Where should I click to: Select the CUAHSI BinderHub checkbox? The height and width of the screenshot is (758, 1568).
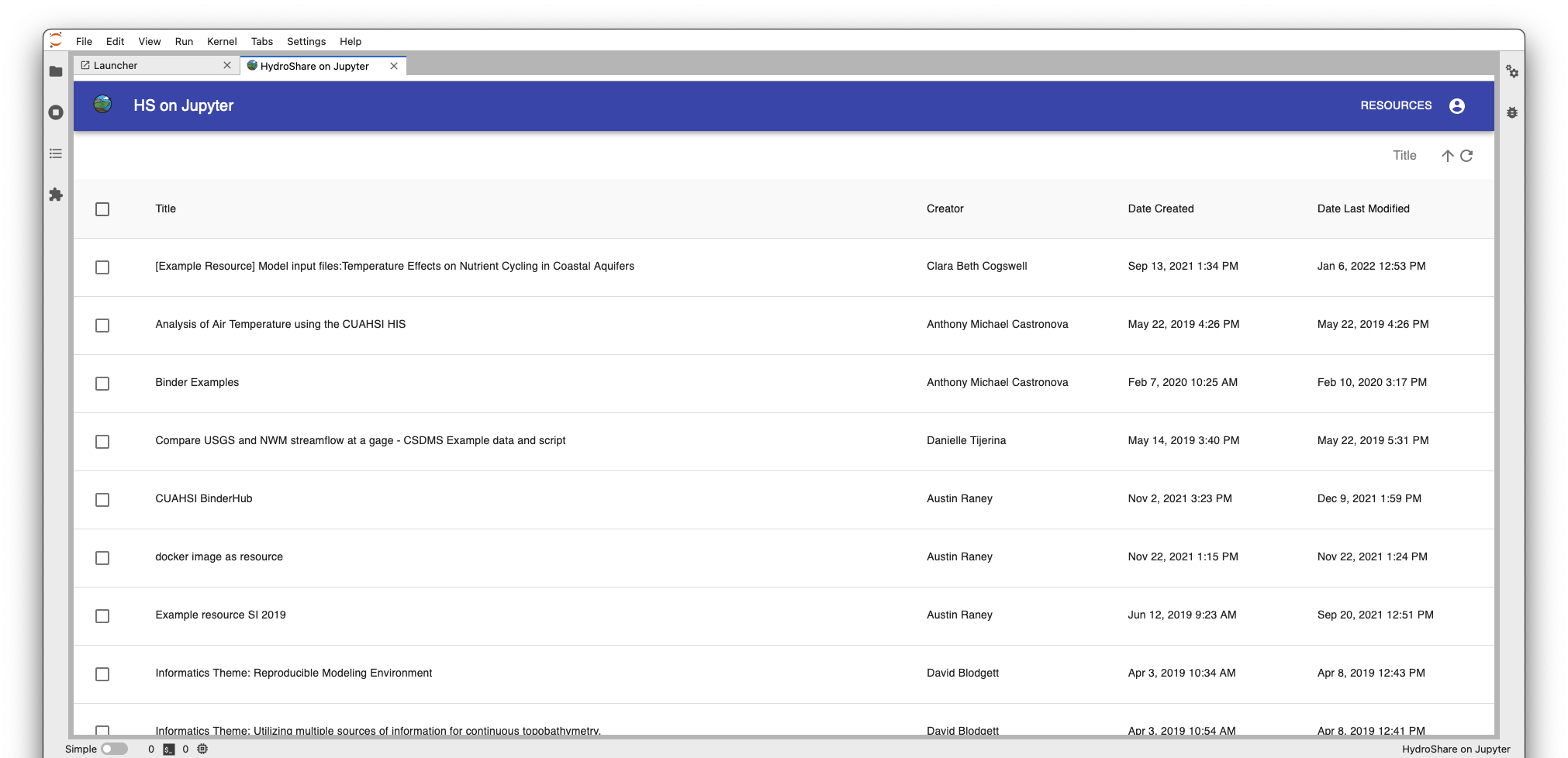click(102, 500)
